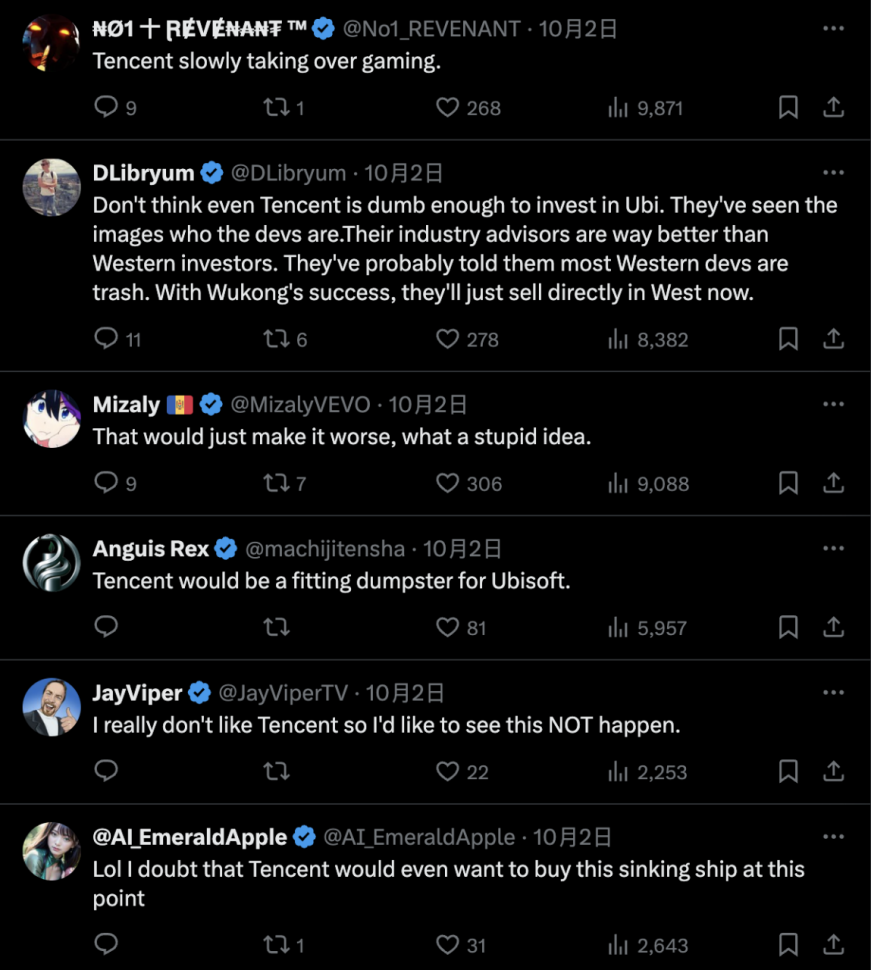Retweet DLibryum's post
871x970 pixels.
pos(276,339)
